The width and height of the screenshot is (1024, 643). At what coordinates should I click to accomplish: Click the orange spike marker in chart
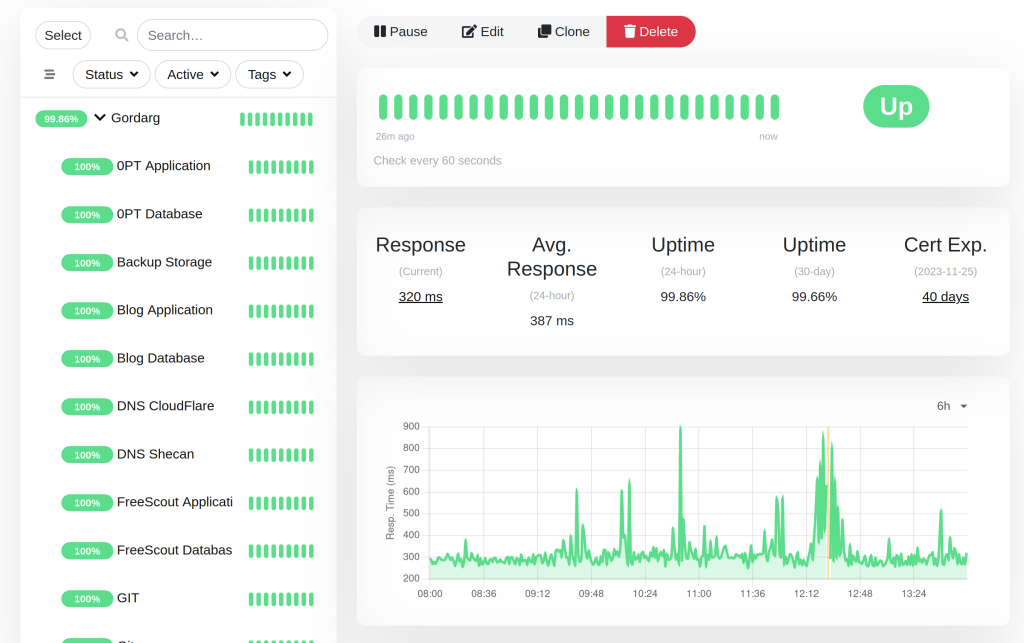coord(828,503)
